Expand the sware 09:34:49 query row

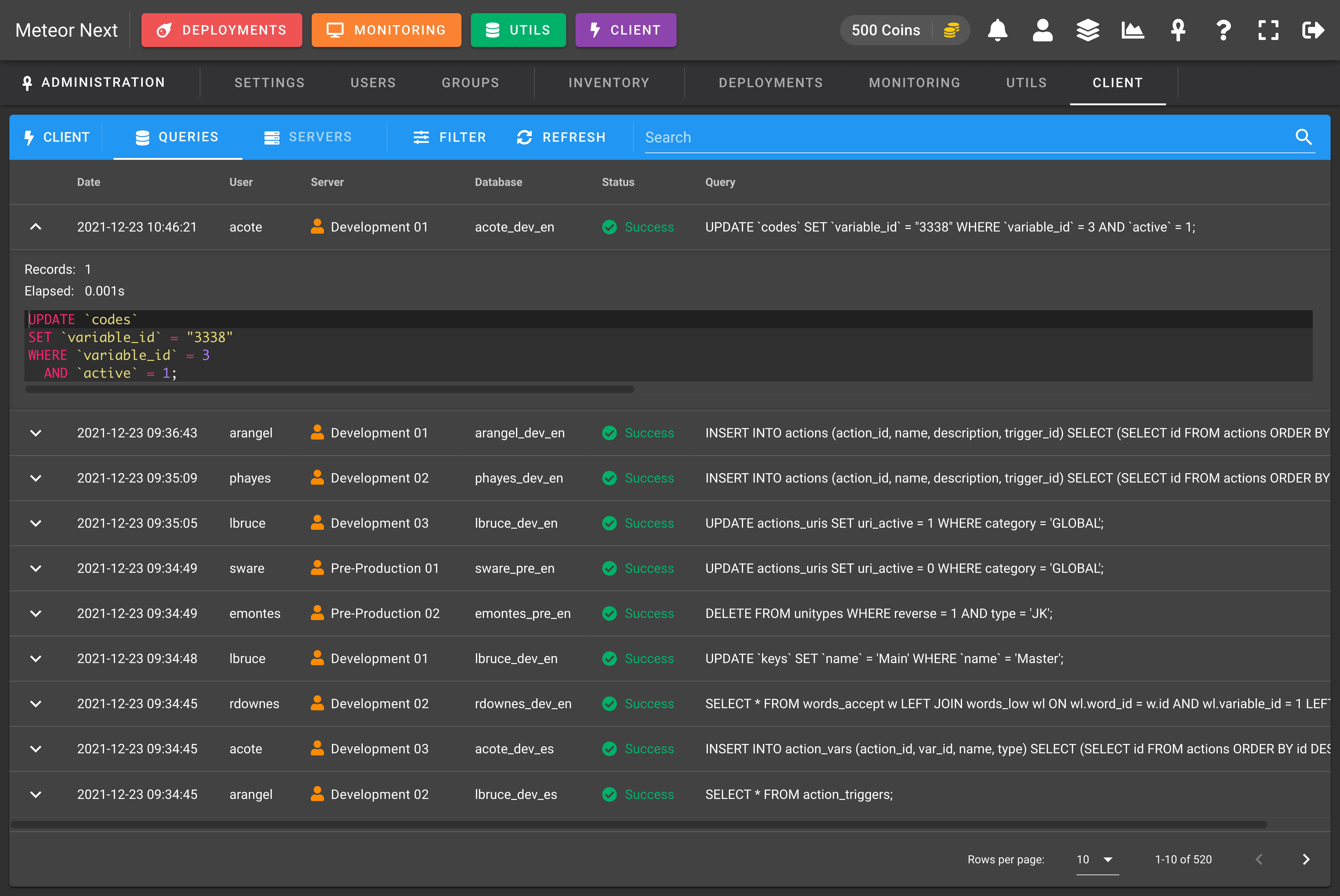[x=35, y=569]
